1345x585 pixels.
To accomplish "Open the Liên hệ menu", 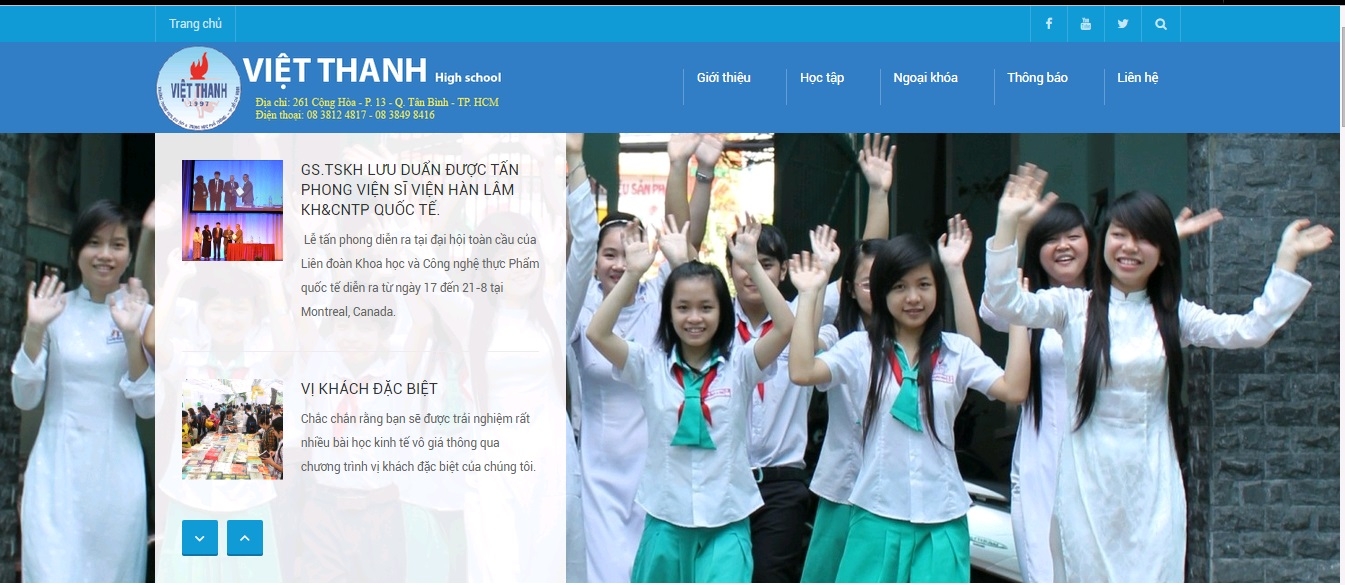I will click(1137, 78).
